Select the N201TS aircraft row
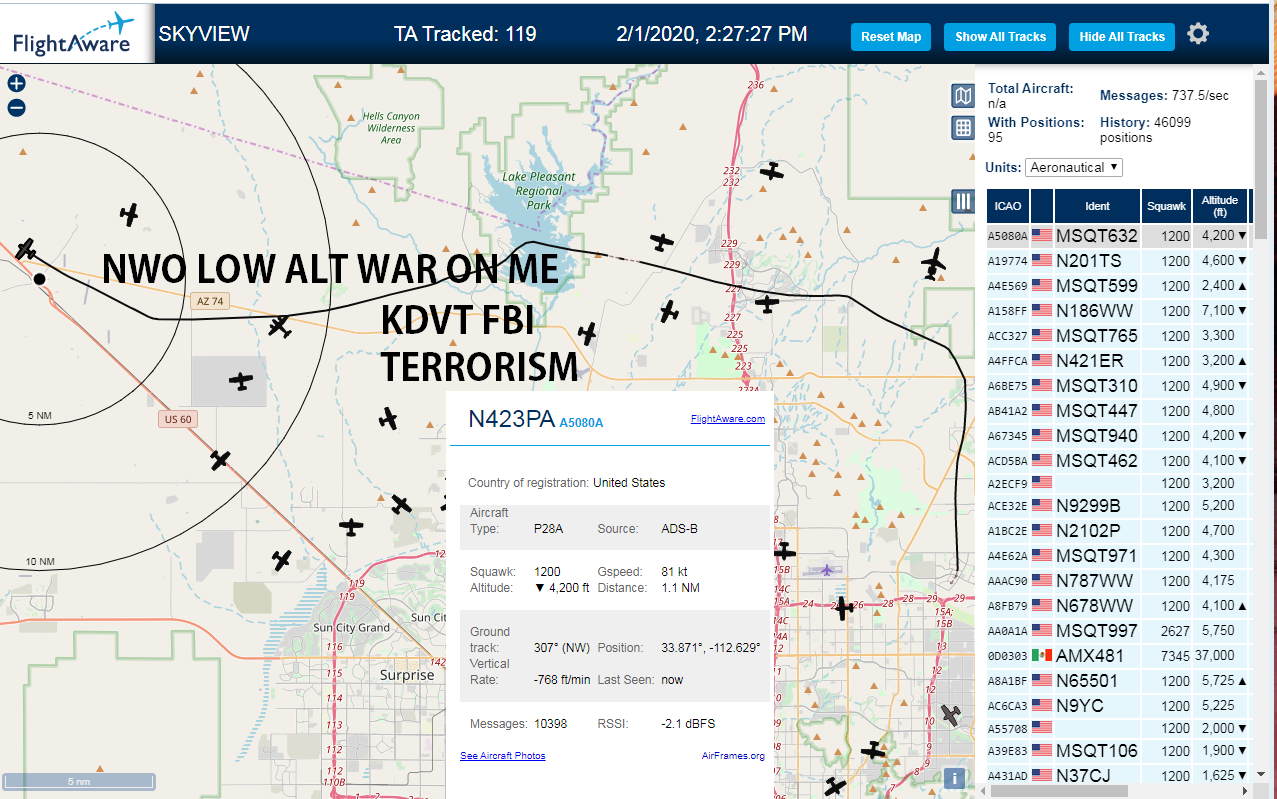 tap(1118, 261)
